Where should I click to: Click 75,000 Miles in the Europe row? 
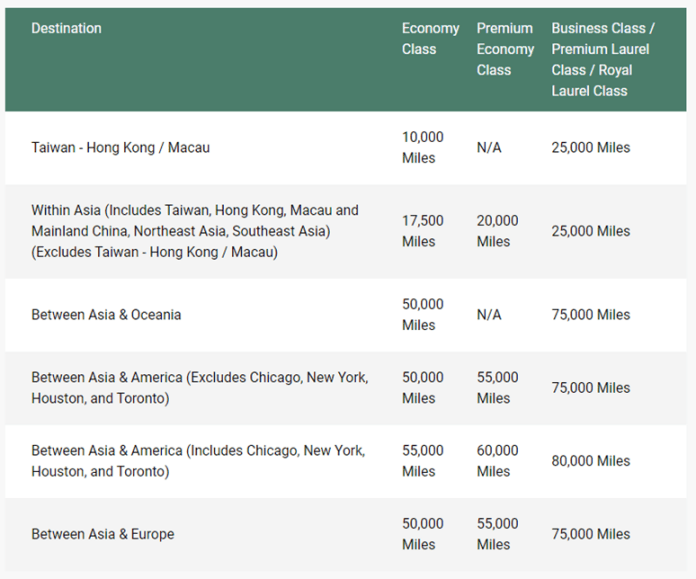591,534
